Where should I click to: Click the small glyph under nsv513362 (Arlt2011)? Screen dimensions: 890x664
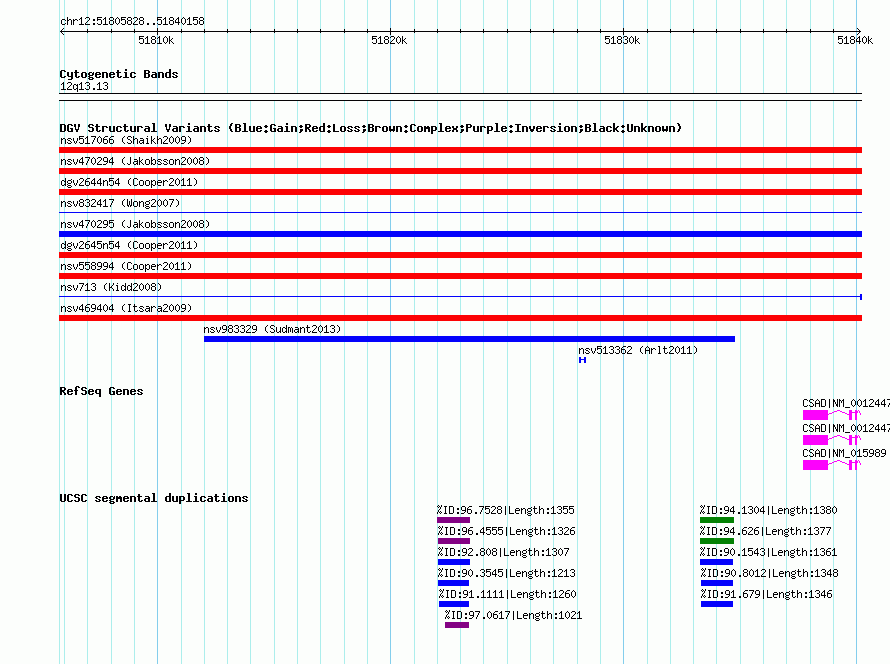(582, 360)
